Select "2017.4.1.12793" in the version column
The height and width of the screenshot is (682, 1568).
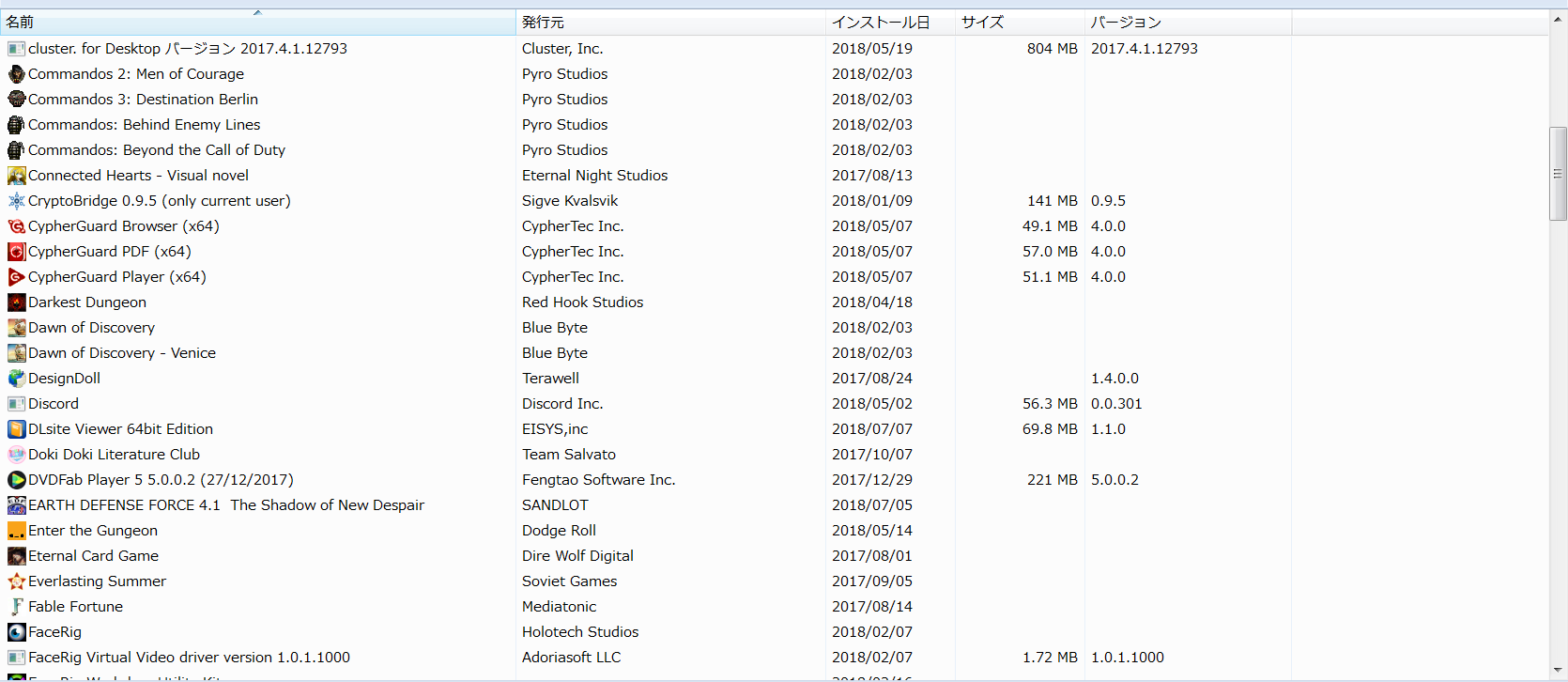click(x=1145, y=49)
